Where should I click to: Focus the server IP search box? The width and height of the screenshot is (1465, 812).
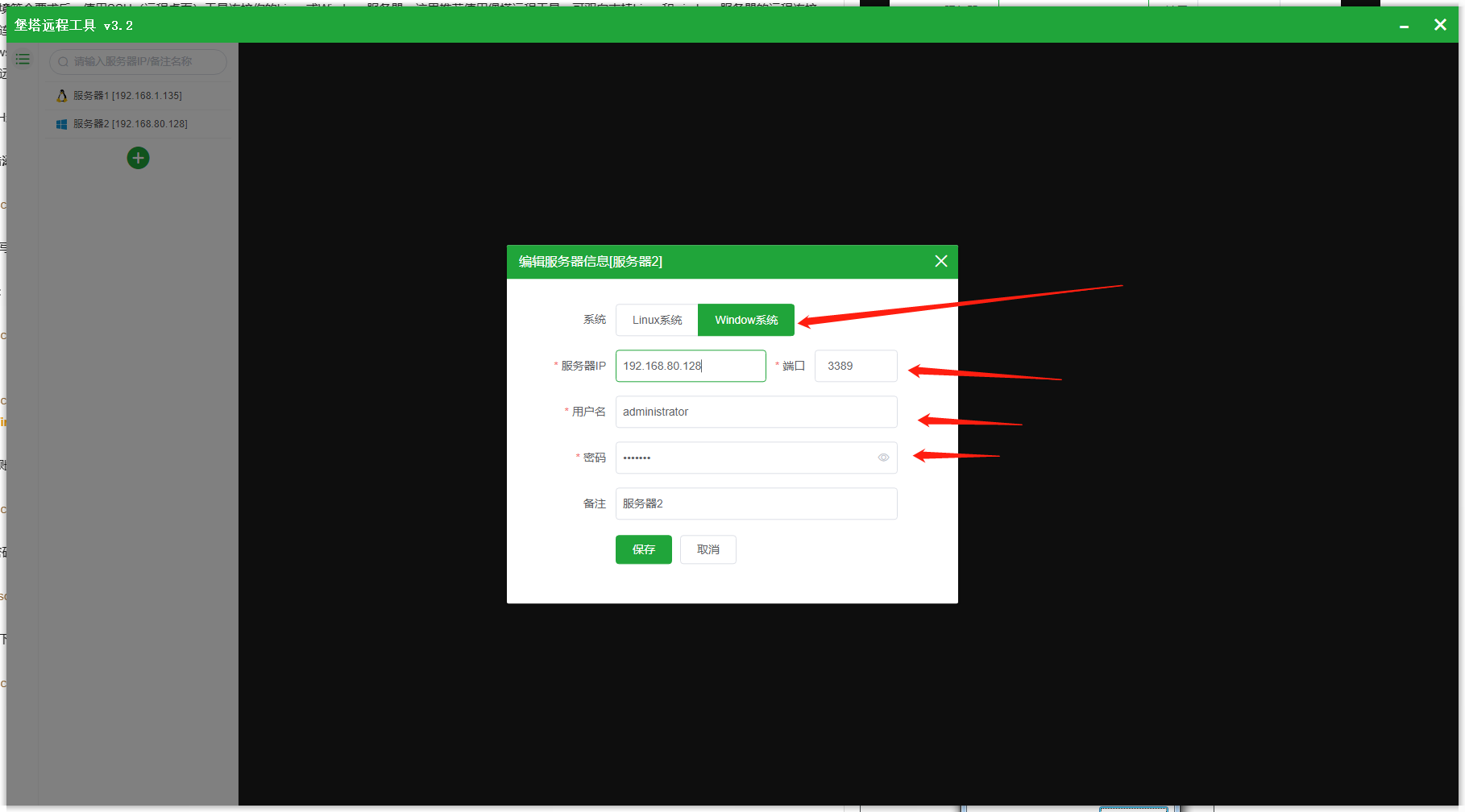click(138, 62)
